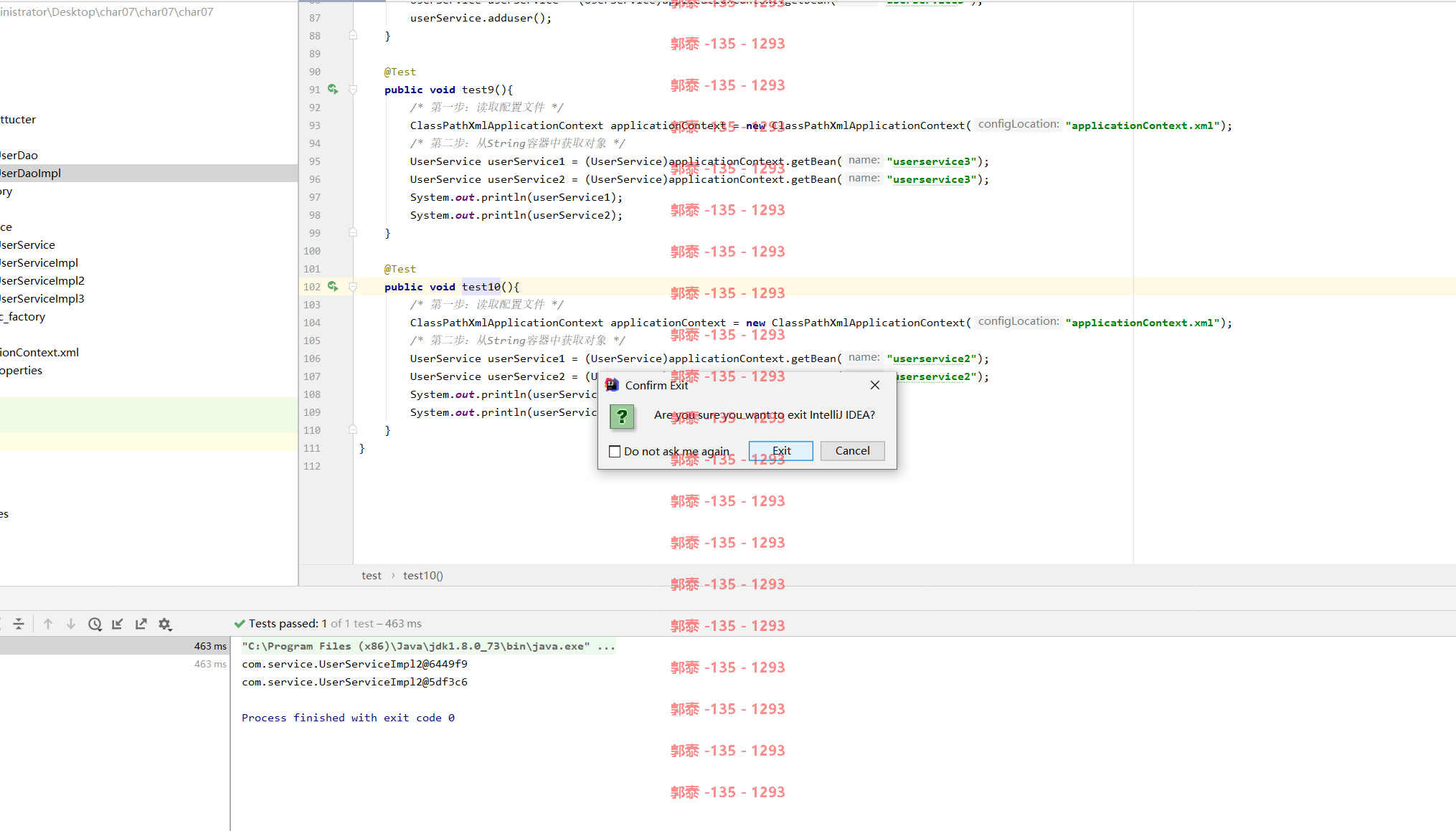
Task: Collapse the fold marker at line 91
Action: [x=353, y=90]
